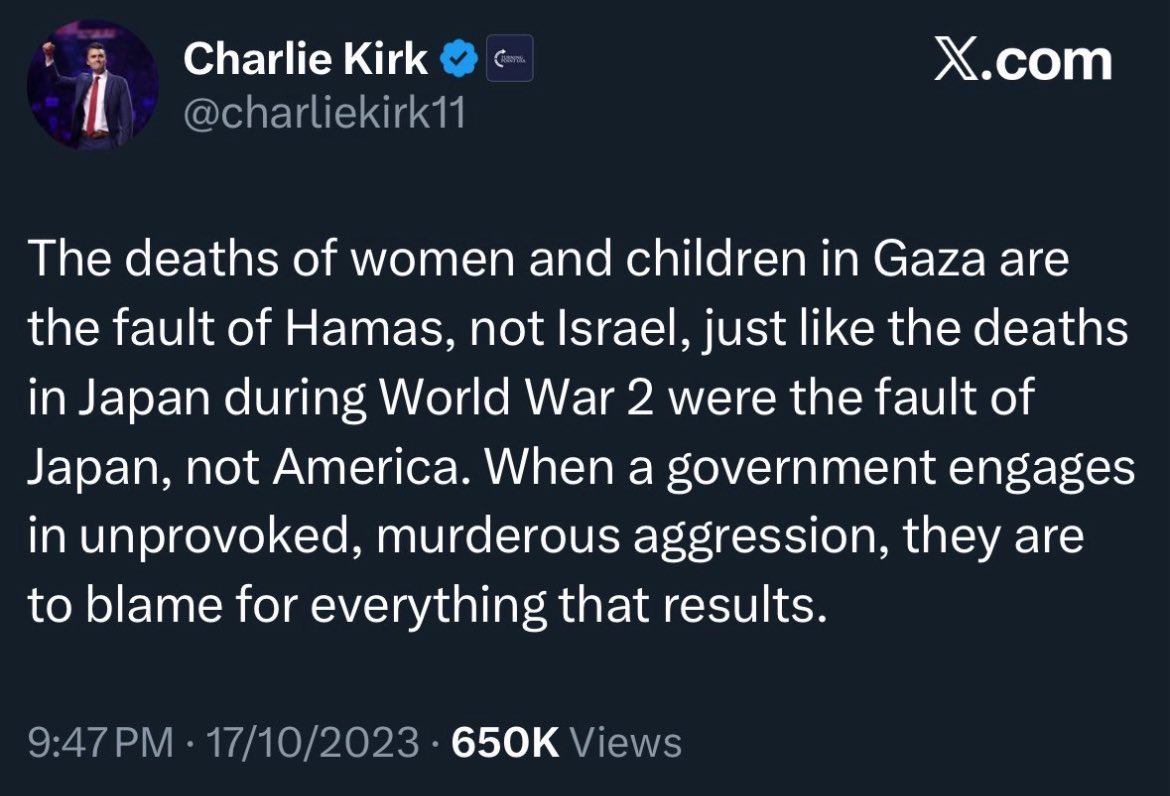The height and width of the screenshot is (796, 1170).
Task: Open the circular profile avatar photo
Action: 93,84
